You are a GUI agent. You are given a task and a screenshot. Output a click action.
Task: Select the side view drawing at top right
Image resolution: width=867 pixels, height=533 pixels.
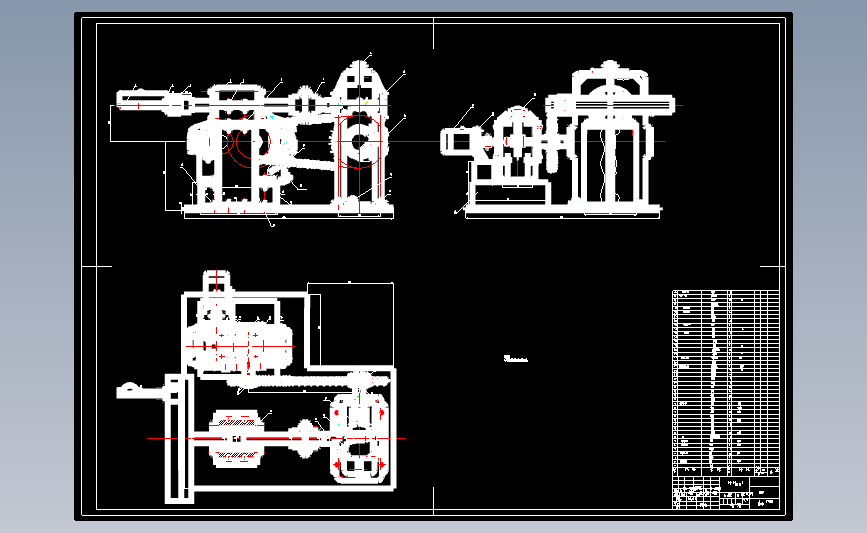point(561,138)
